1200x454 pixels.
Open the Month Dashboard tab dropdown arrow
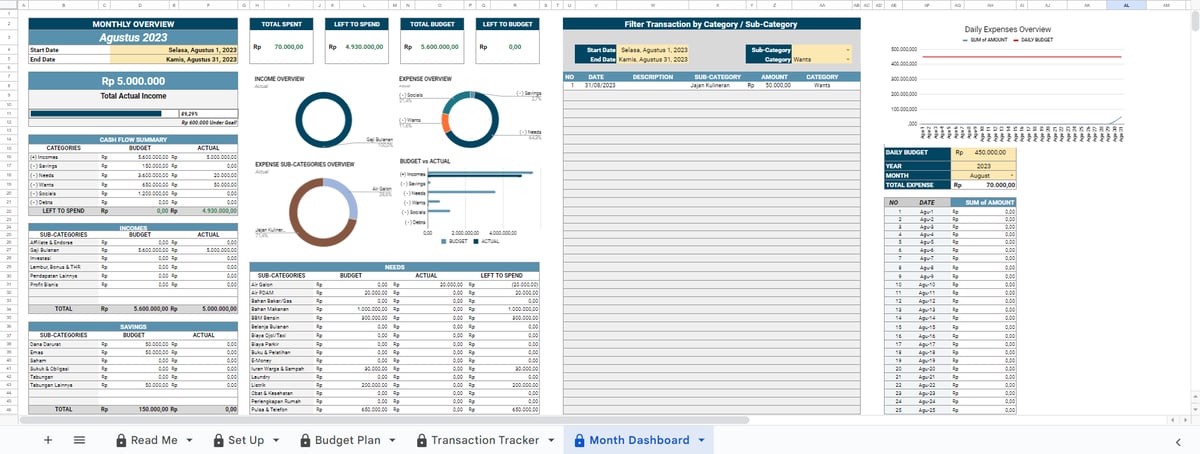pos(700,440)
